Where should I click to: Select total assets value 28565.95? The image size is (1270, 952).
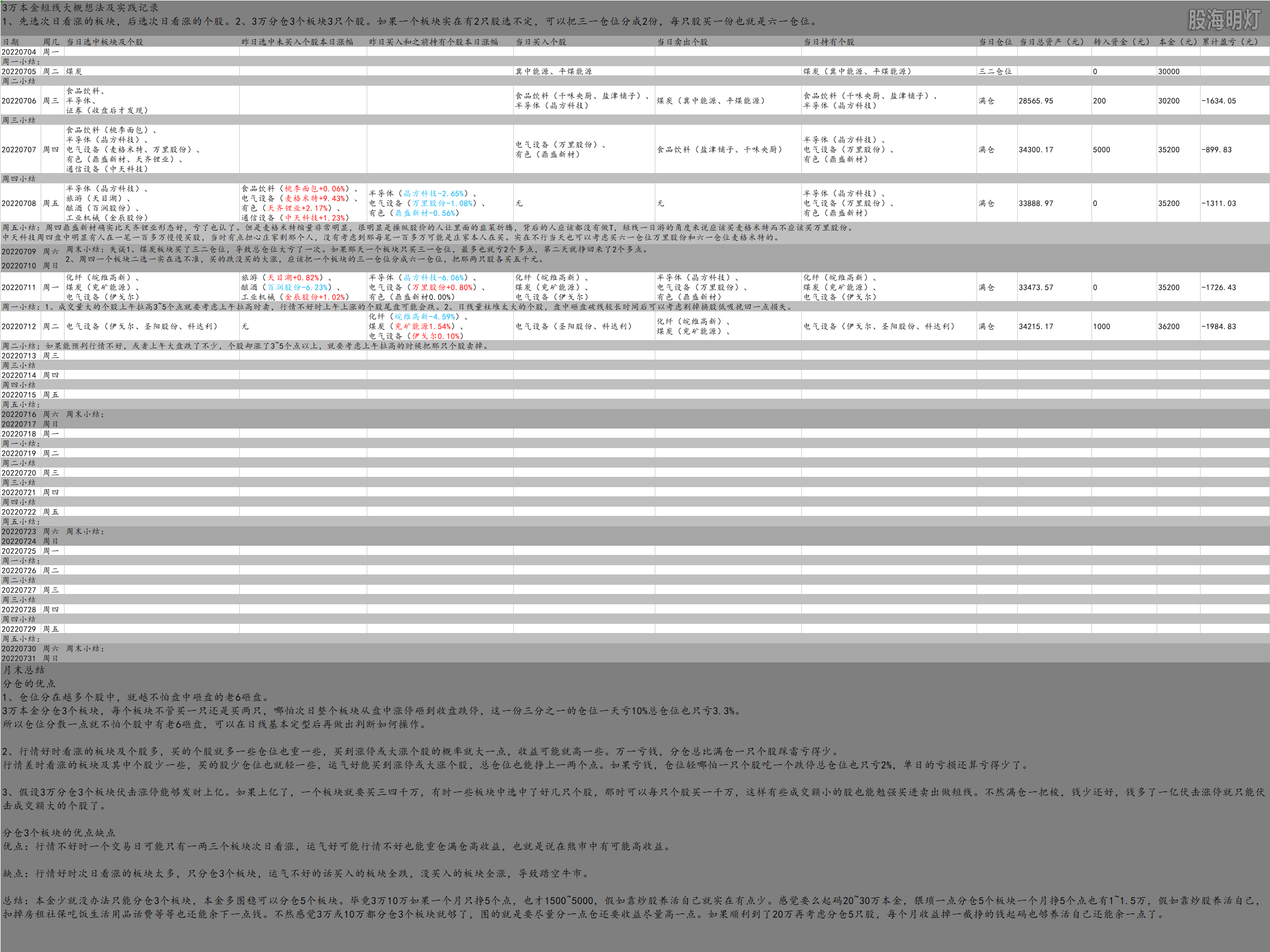tap(1036, 100)
